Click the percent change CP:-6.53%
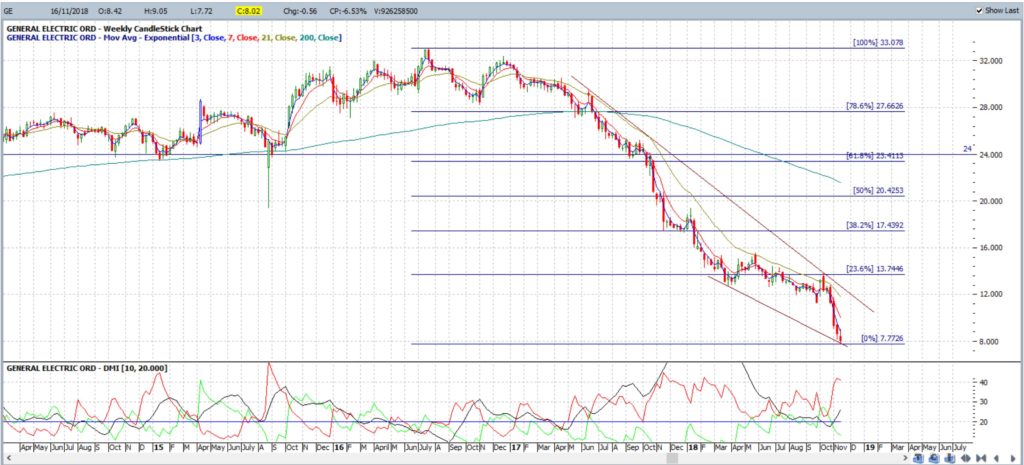This screenshot has width=1024, height=465. pos(347,11)
